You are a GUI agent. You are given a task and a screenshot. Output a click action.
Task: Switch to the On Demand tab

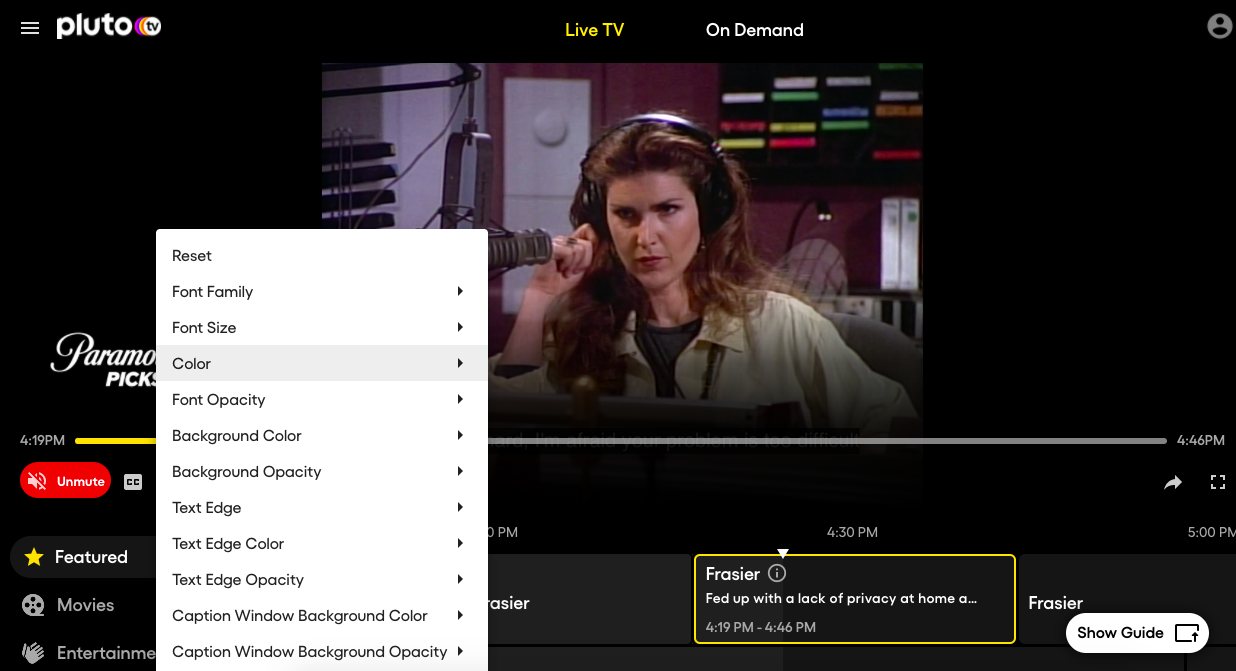click(754, 29)
